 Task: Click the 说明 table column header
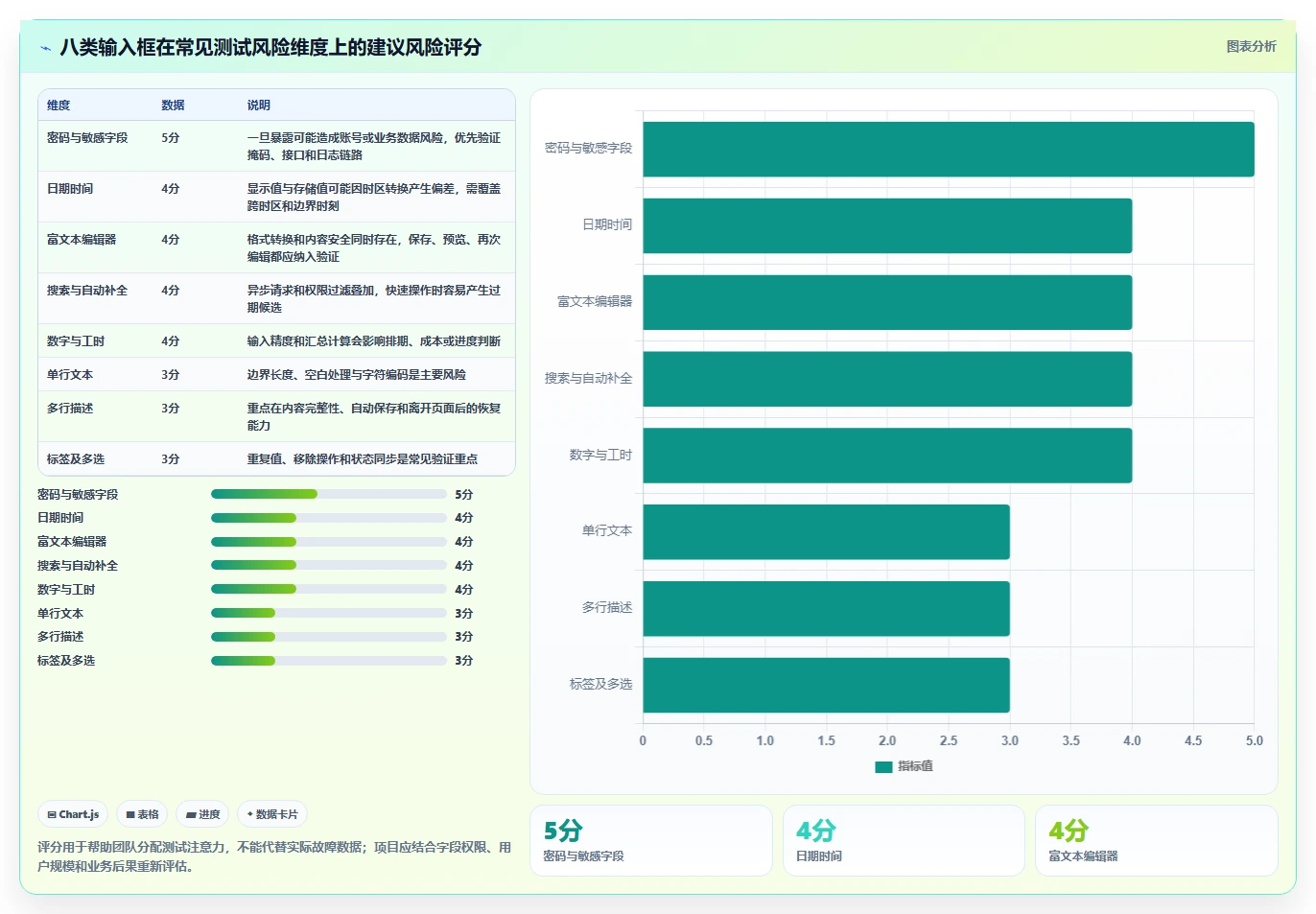pyautogui.click(x=258, y=105)
